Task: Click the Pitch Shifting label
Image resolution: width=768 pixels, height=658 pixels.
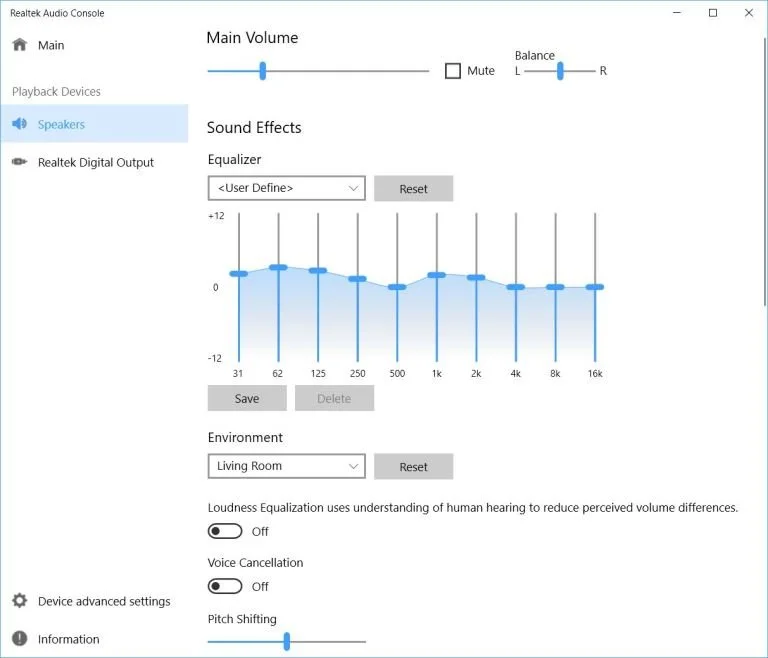Action: pyautogui.click(x=242, y=619)
